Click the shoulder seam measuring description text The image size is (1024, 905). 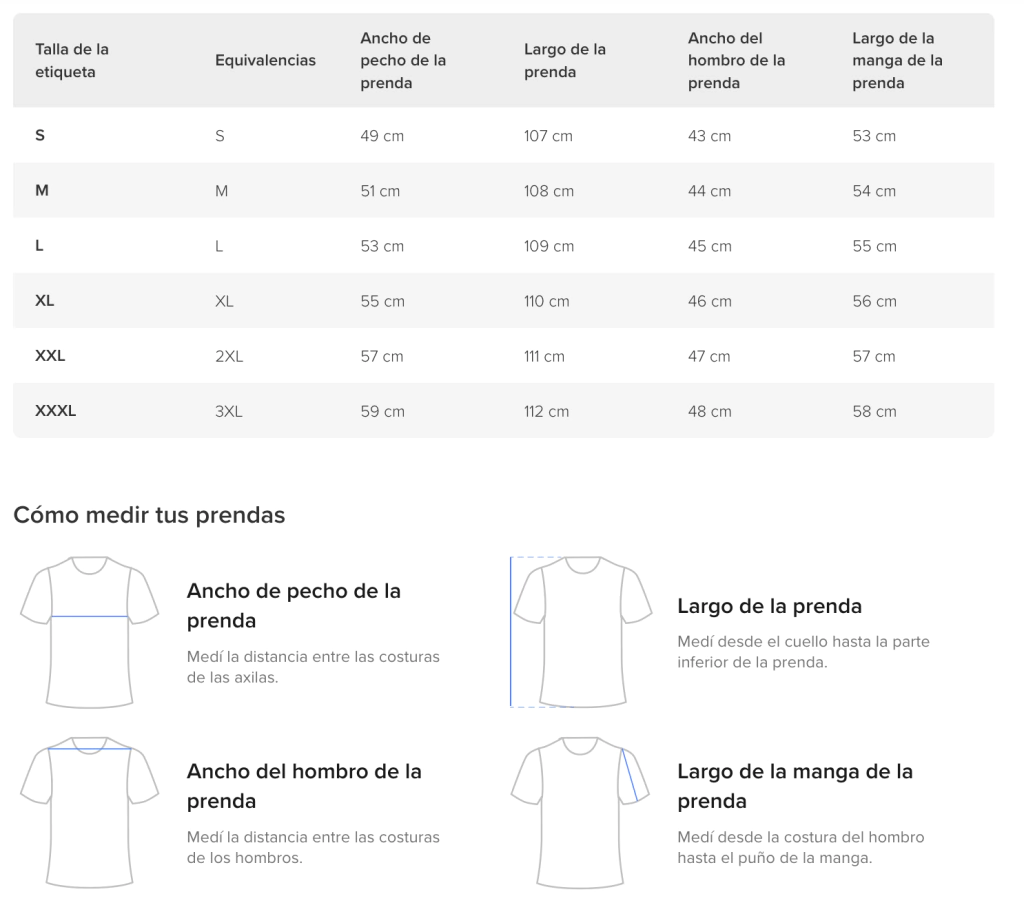(x=313, y=847)
